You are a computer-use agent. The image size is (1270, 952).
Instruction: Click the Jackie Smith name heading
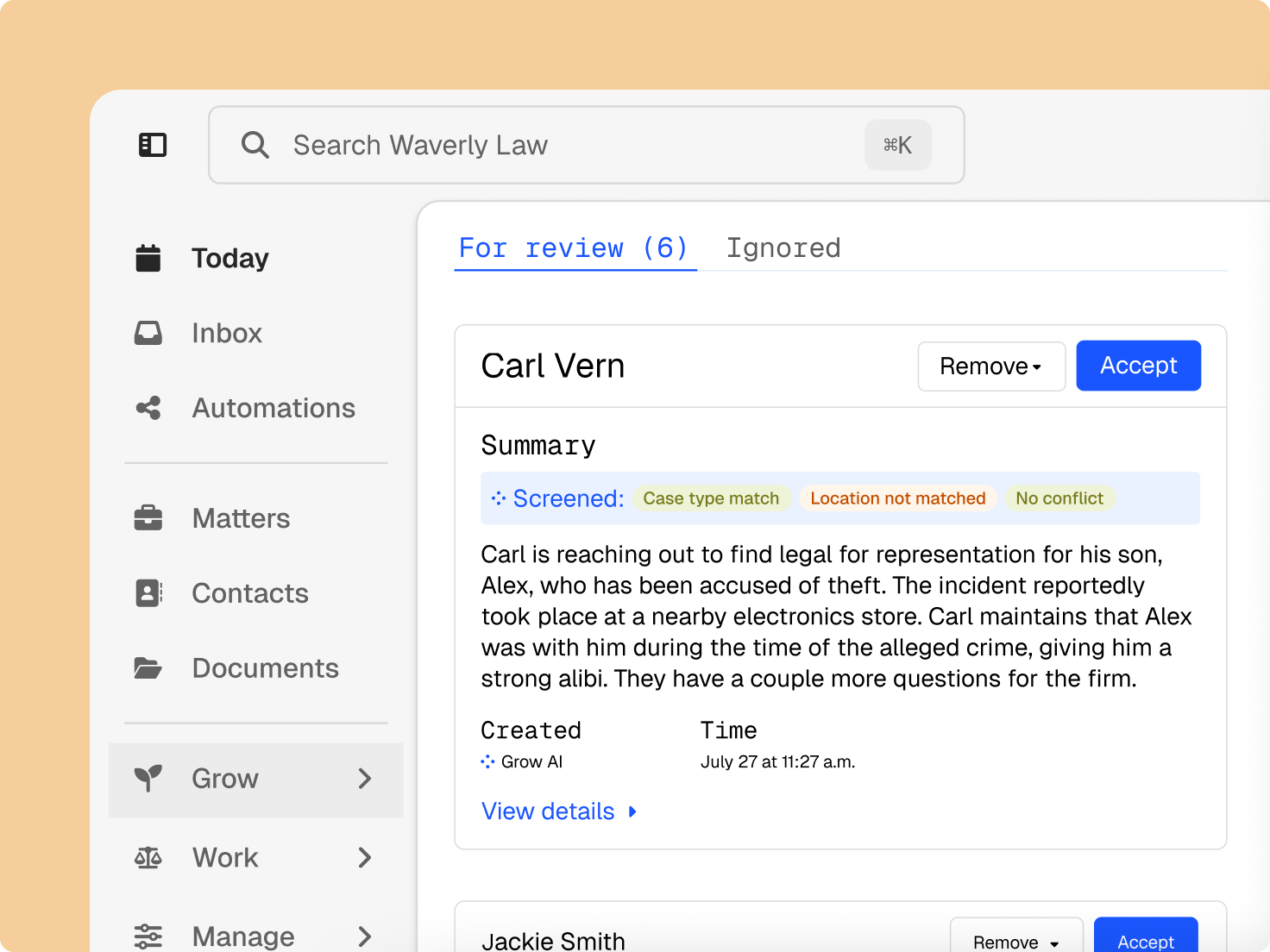click(x=553, y=941)
